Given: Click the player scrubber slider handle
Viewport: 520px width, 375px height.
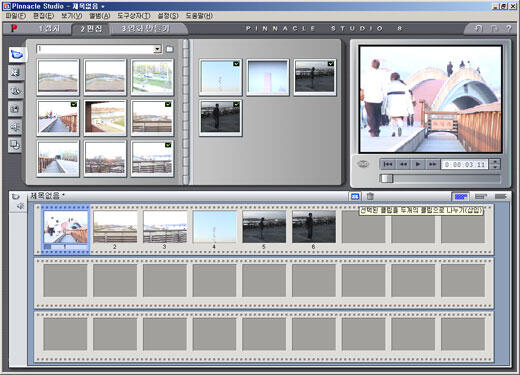Looking at the screenshot, I should click(x=387, y=178).
